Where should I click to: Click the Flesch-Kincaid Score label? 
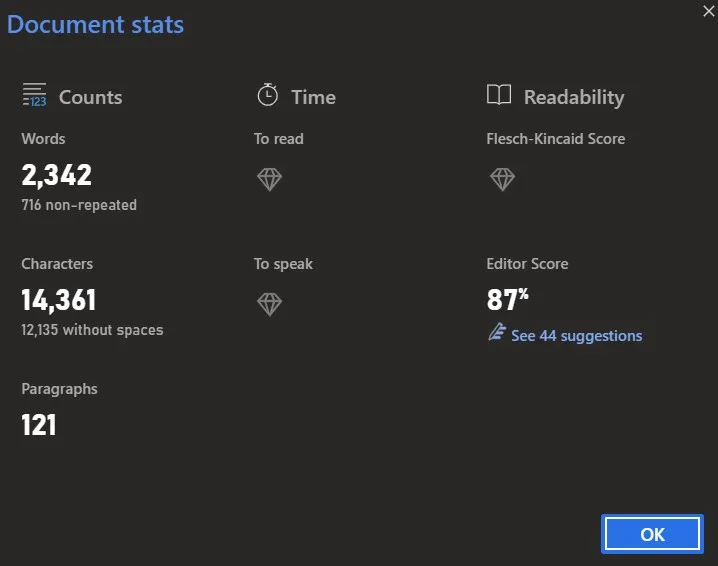point(555,139)
